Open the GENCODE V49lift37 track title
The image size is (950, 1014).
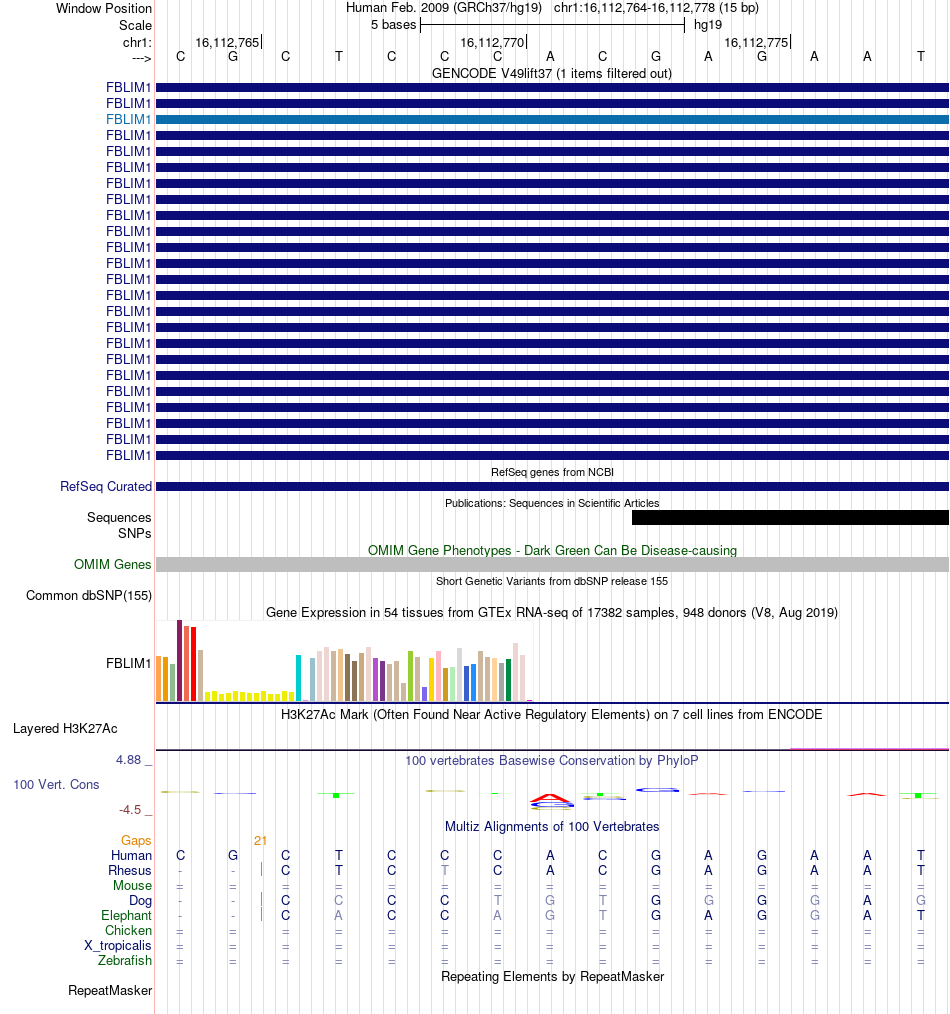pyautogui.click(x=552, y=73)
